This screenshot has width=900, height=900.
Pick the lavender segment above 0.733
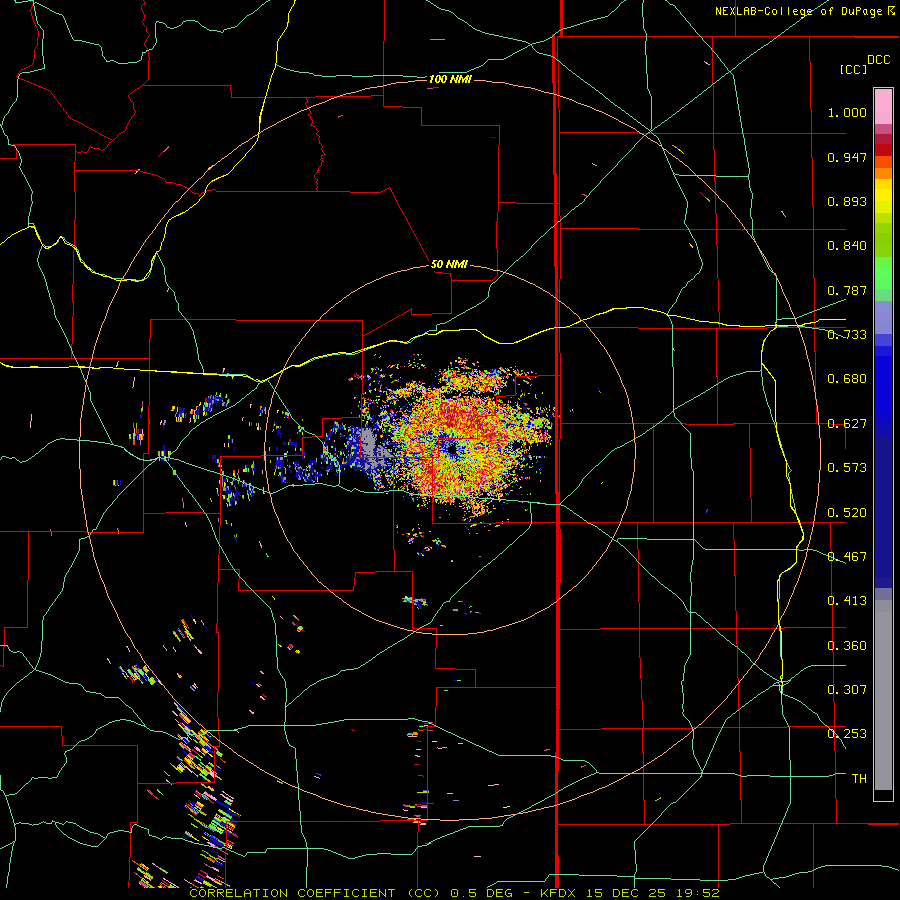click(883, 318)
